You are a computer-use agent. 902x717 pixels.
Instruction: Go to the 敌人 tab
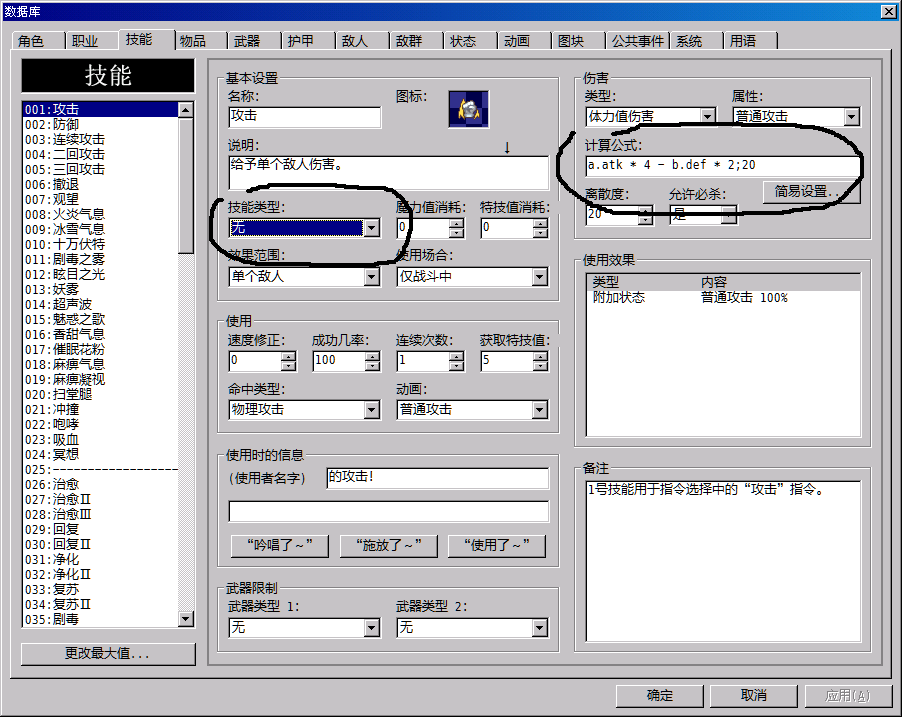click(362, 41)
